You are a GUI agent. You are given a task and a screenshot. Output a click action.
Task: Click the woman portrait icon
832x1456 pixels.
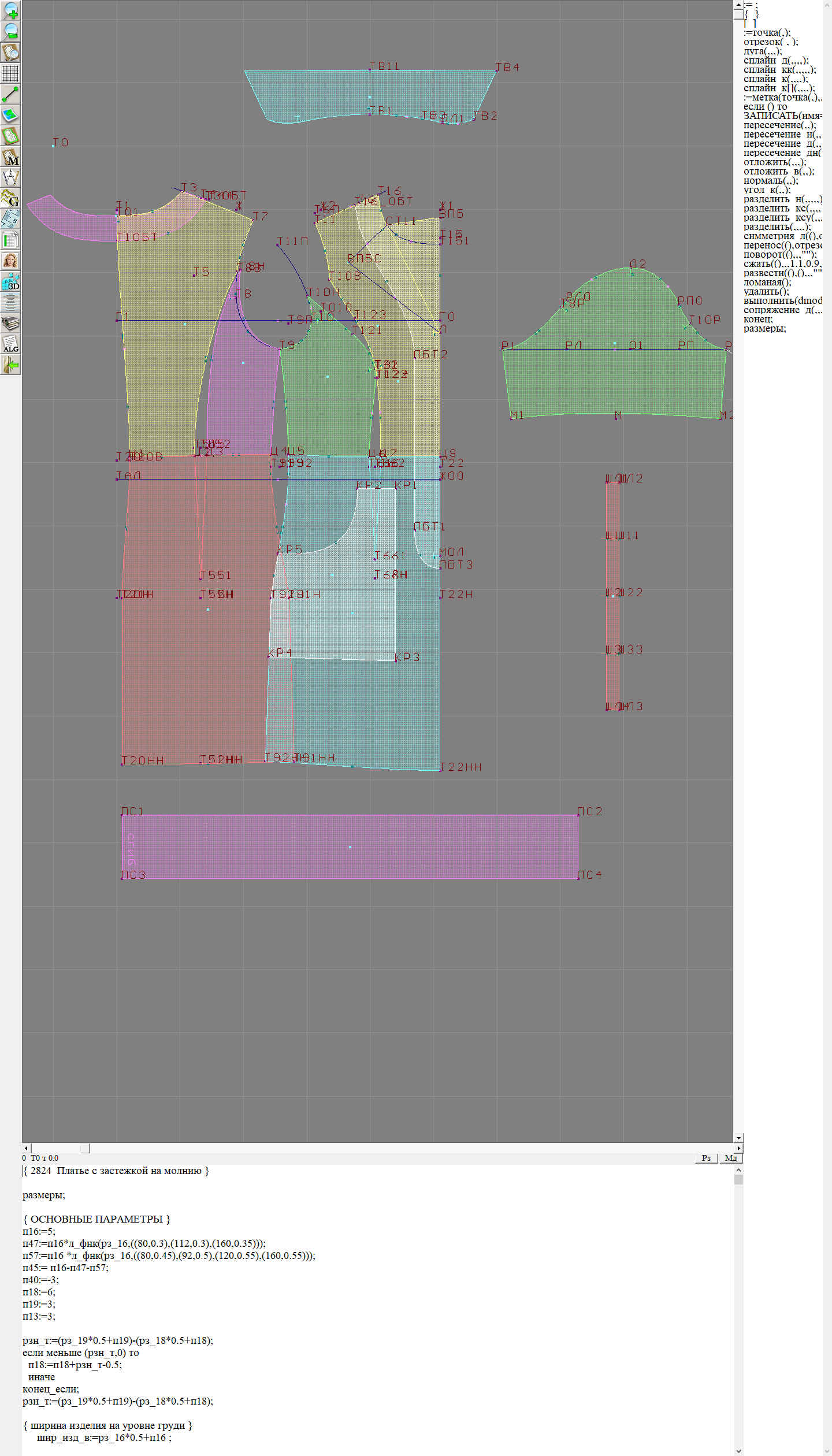[10, 261]
